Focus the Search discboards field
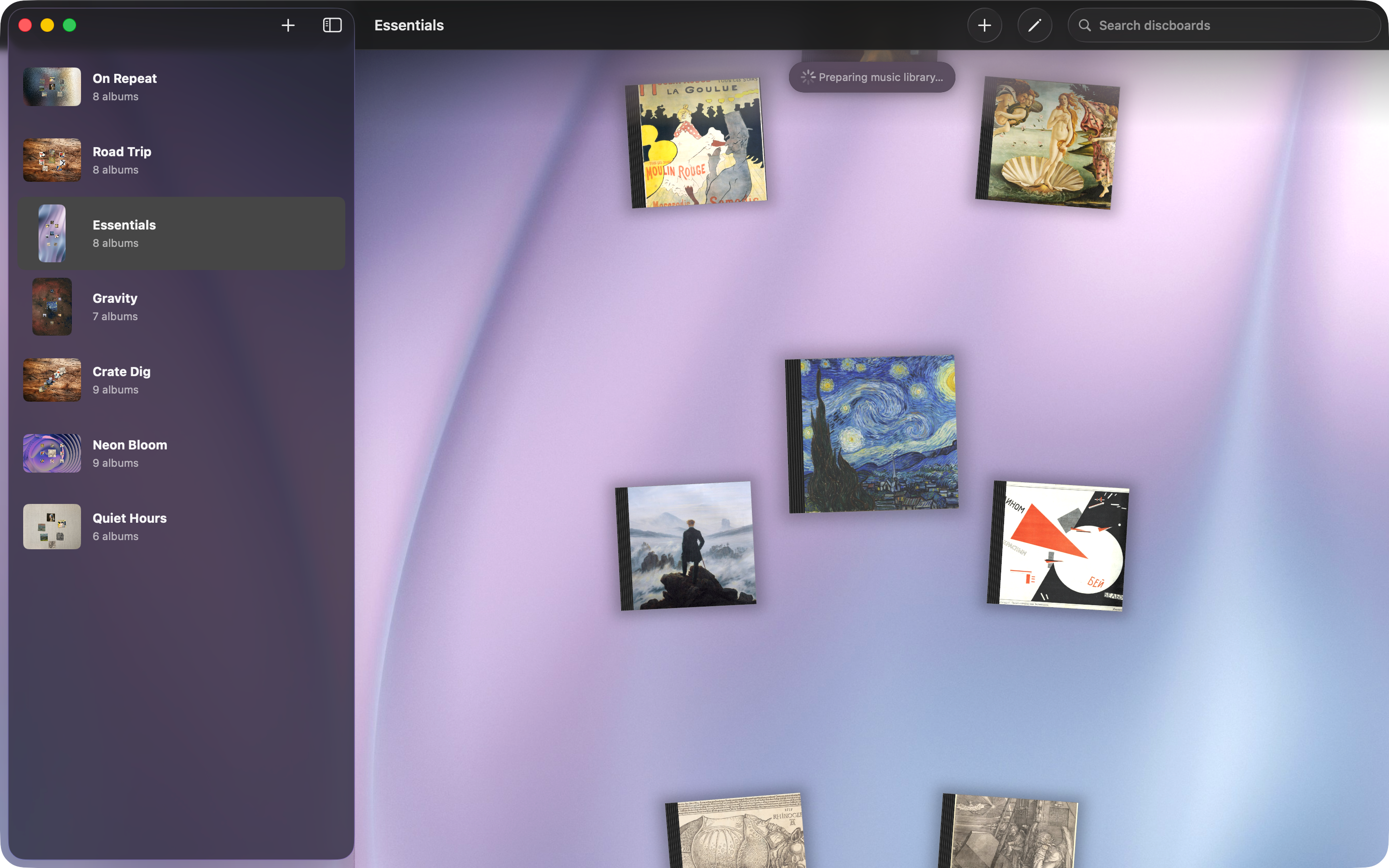The image size is (1389, 868). pyautogui.click(x=1224, y=25)
